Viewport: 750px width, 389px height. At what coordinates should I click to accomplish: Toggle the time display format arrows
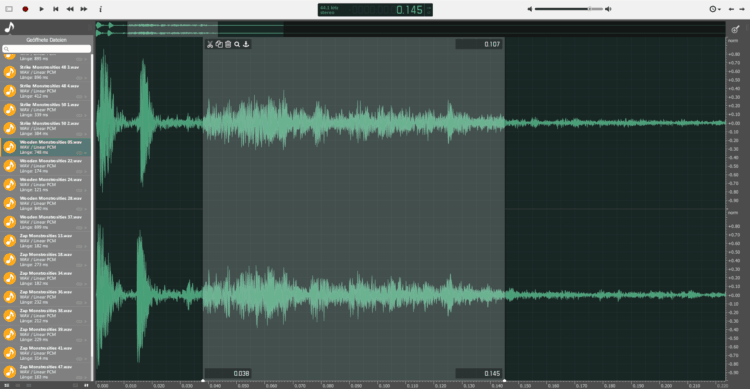pos(429,10)
